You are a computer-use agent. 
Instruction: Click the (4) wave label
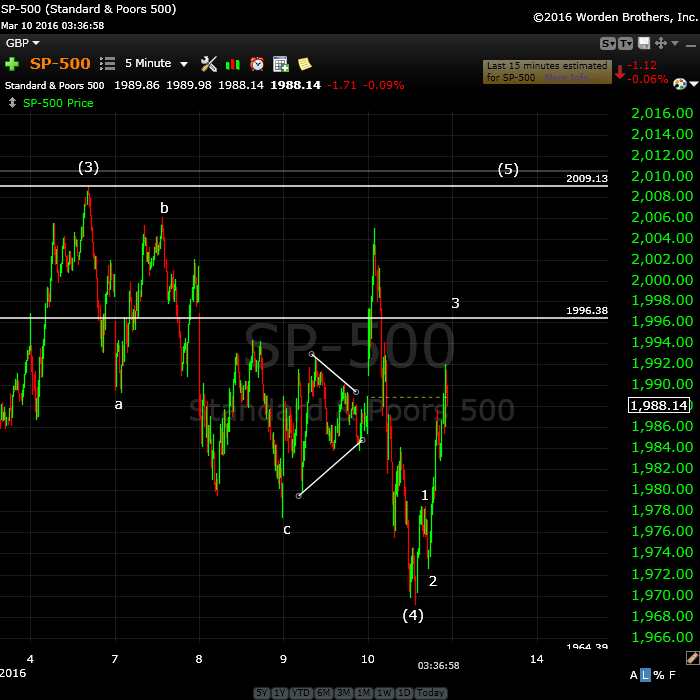point(413,616)
